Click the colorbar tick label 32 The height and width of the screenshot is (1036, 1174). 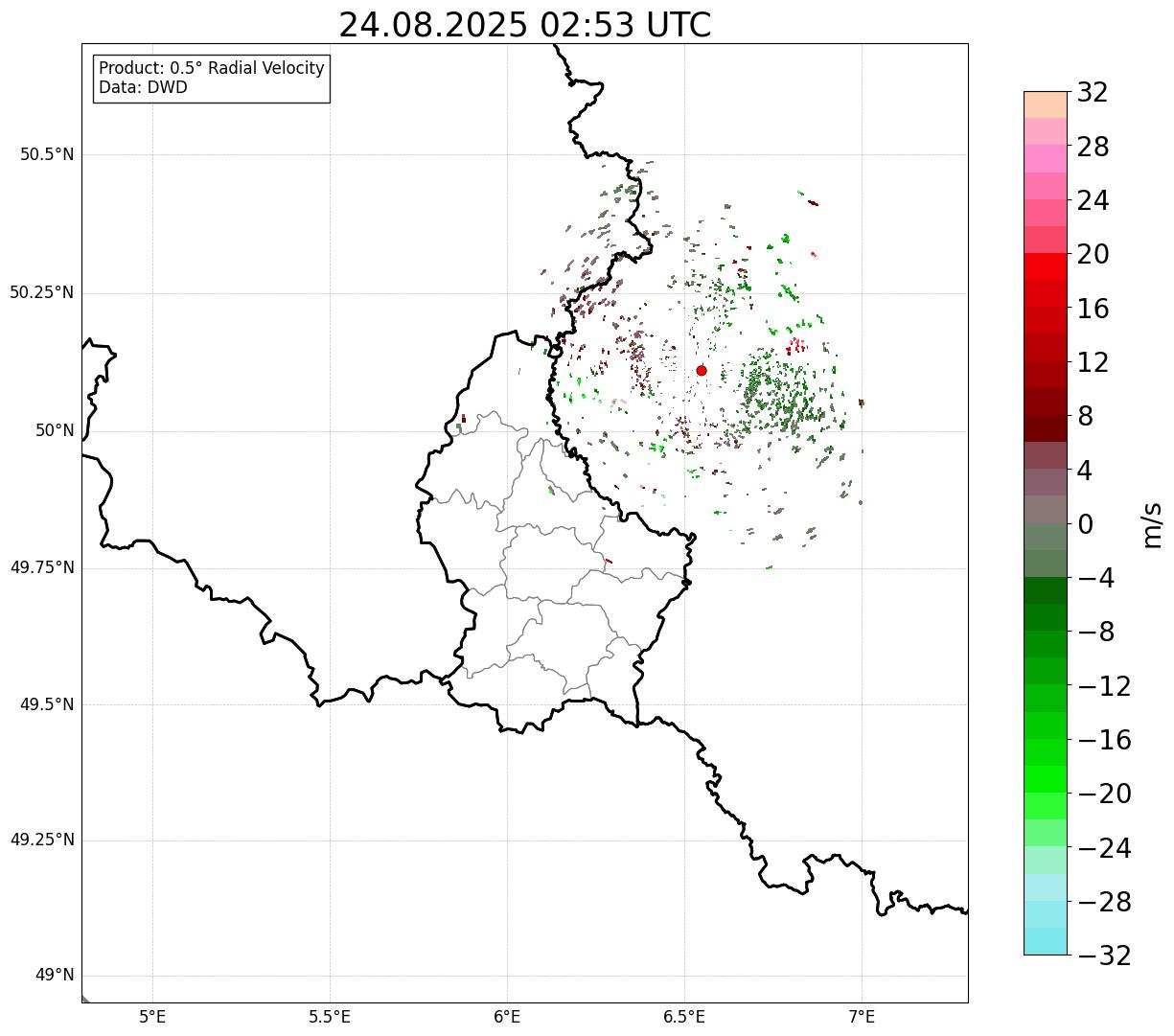[x=1093, y=93]
